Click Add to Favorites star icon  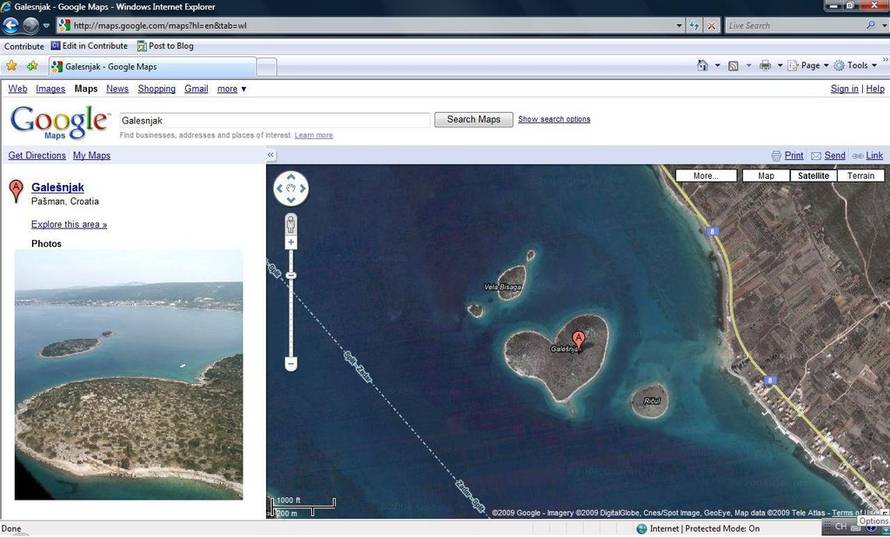(x=32, y=66)
